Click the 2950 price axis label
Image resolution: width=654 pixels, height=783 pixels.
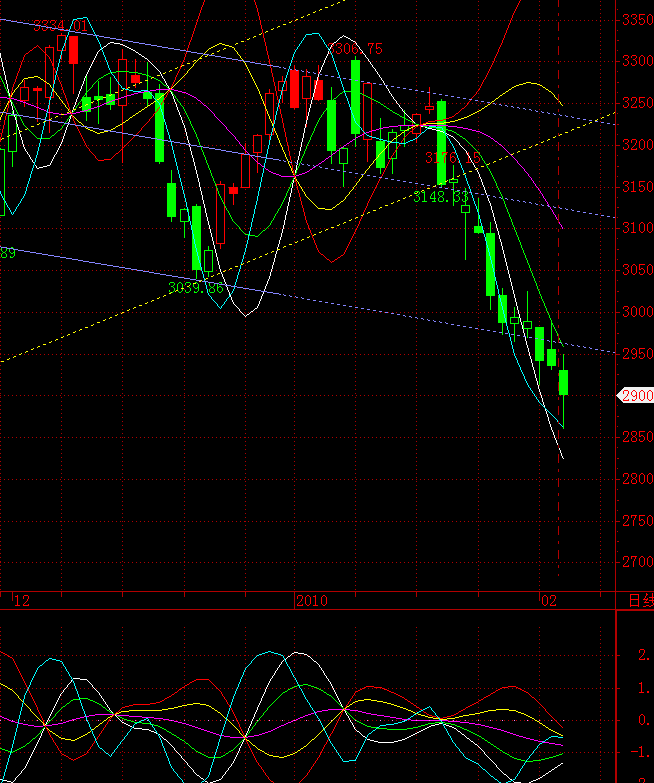point(638,354)
